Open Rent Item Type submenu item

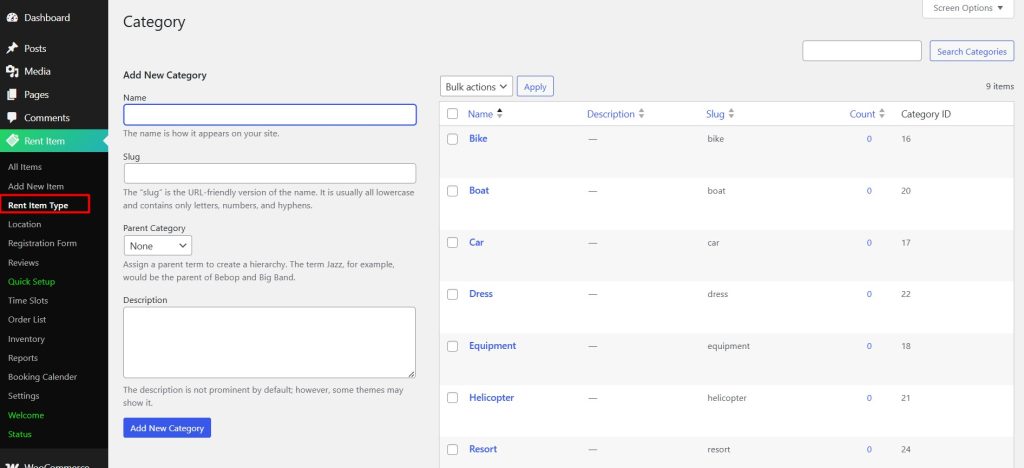click(x=38, y=205)
